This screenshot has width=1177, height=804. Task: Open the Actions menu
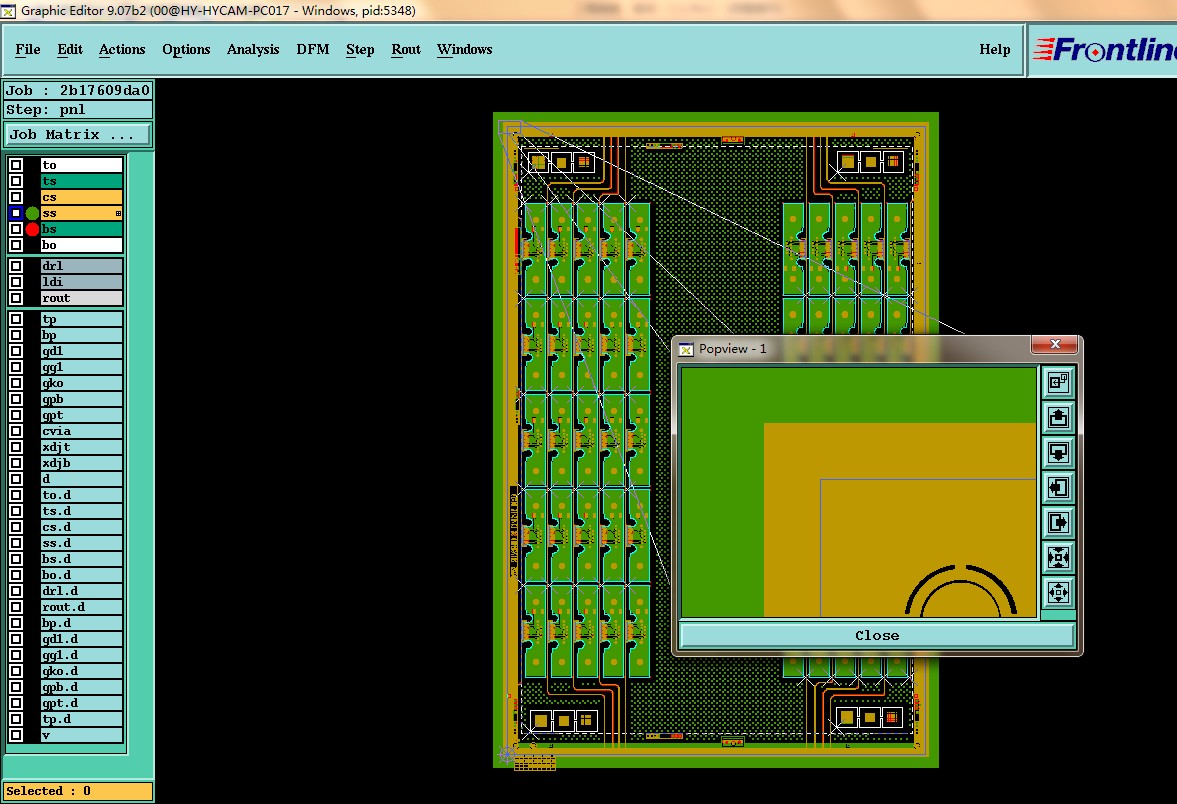122,50
